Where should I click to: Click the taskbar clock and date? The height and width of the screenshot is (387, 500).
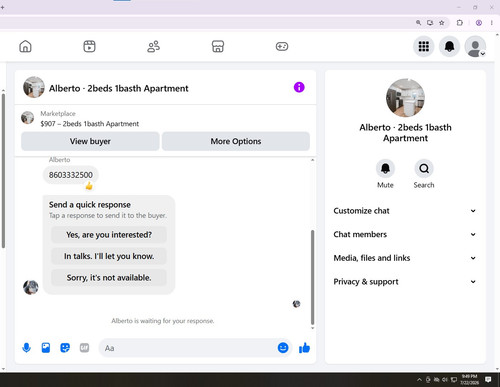coord(469,380)
